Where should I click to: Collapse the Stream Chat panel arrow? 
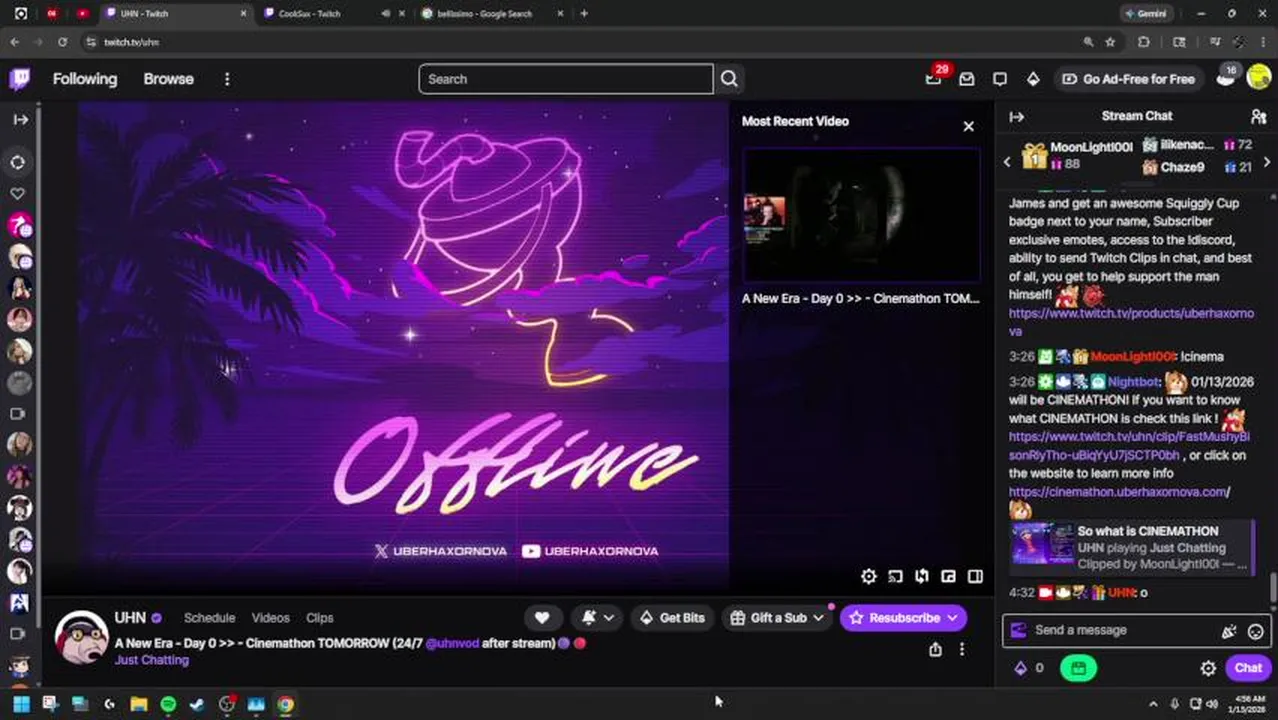1016,116
